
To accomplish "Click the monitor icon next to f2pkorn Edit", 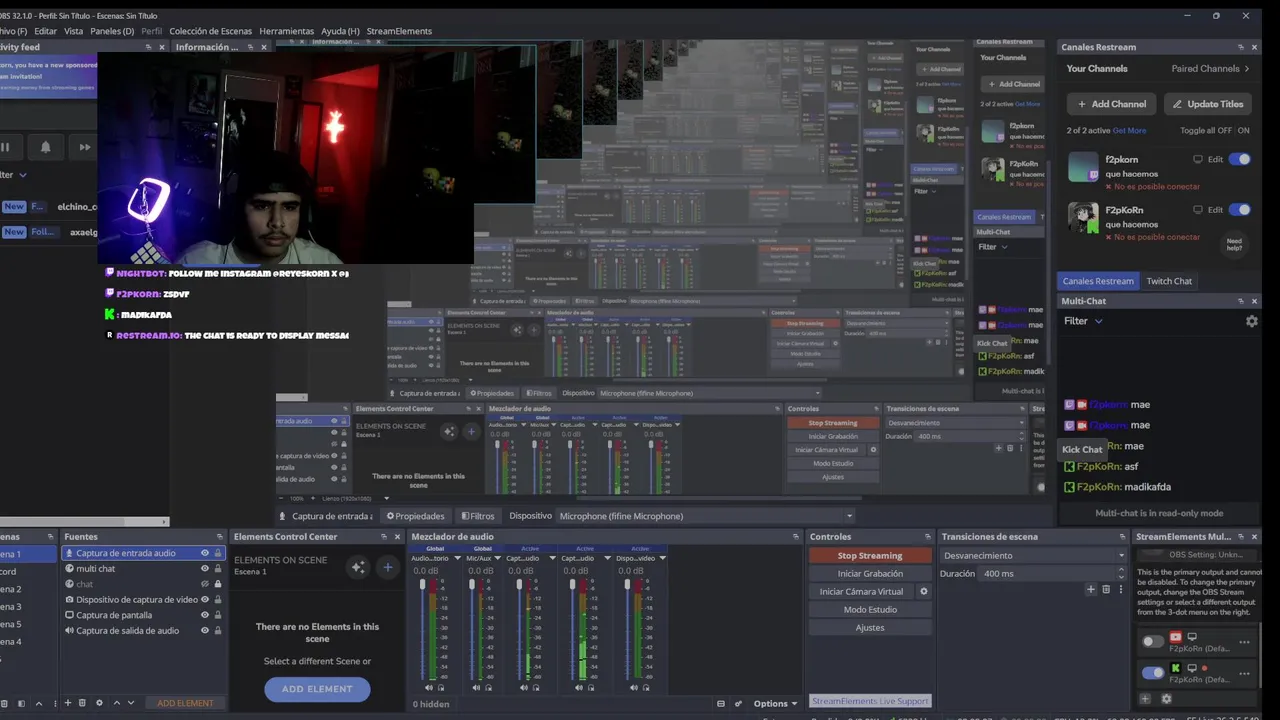I will tap(1198, 159).
